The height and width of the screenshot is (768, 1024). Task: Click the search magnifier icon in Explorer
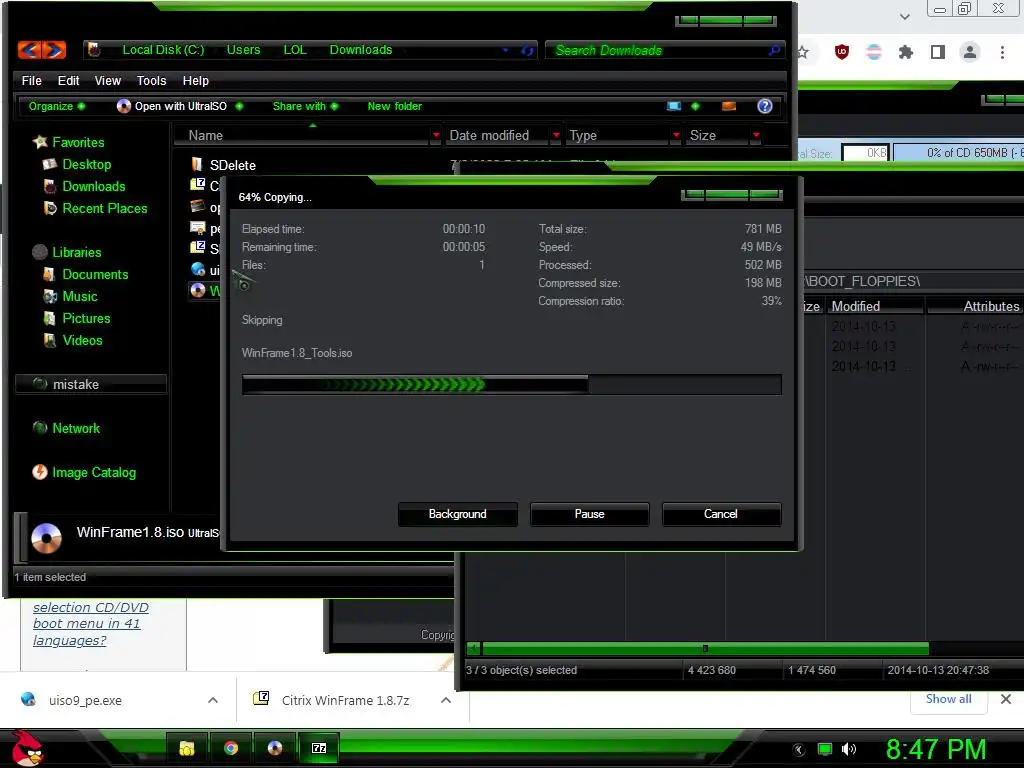[775, 50]
